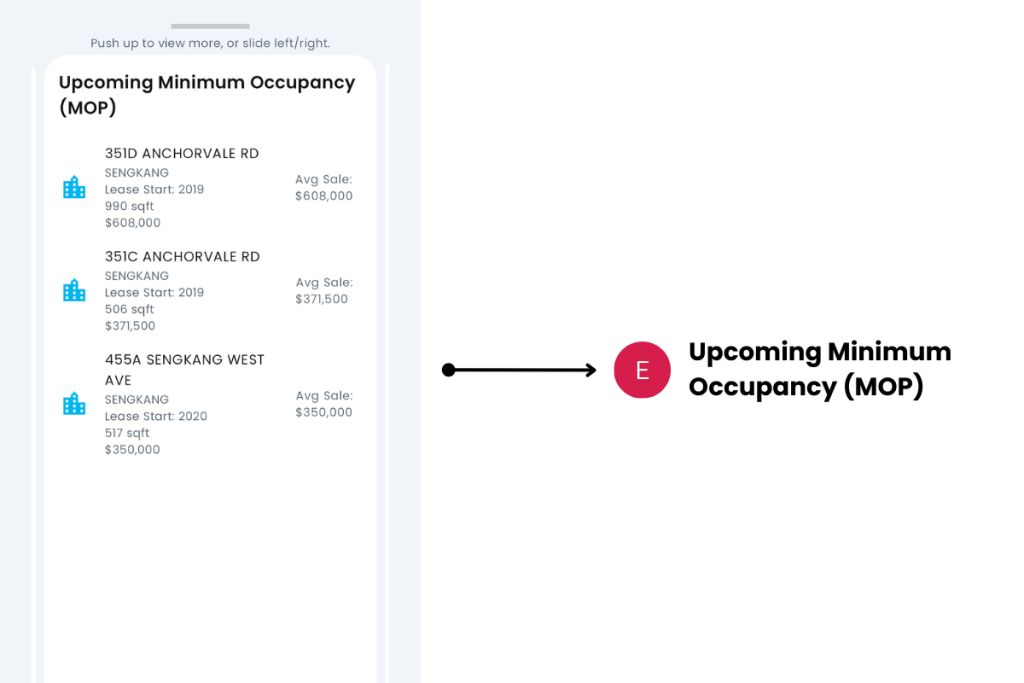This screenshot has height=683, width=1024.
Task: Open the 351C ANCHORVALE RD listing title
Action: tap(182, 257)
